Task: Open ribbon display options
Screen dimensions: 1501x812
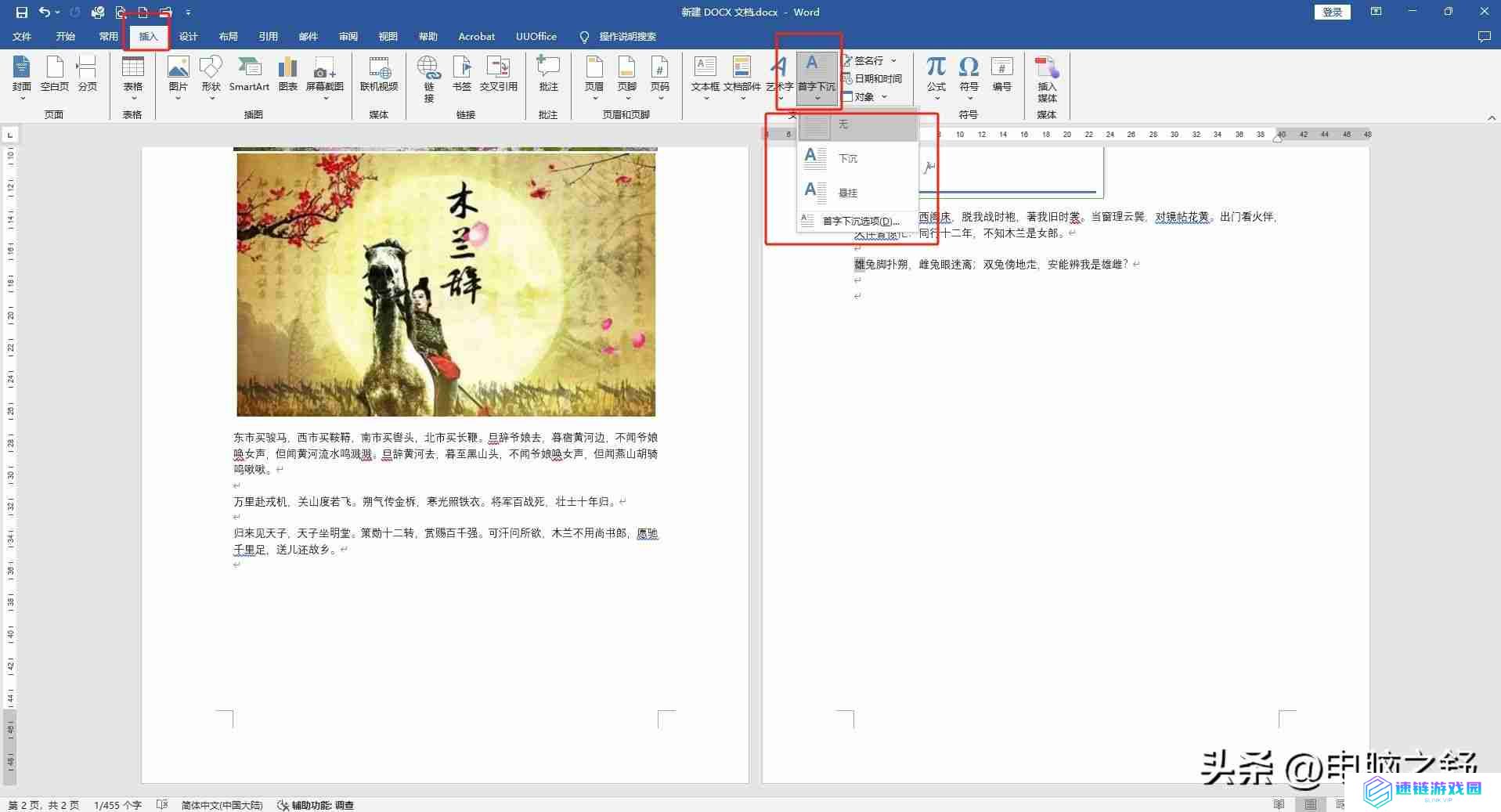Action: pos(1376,12)
